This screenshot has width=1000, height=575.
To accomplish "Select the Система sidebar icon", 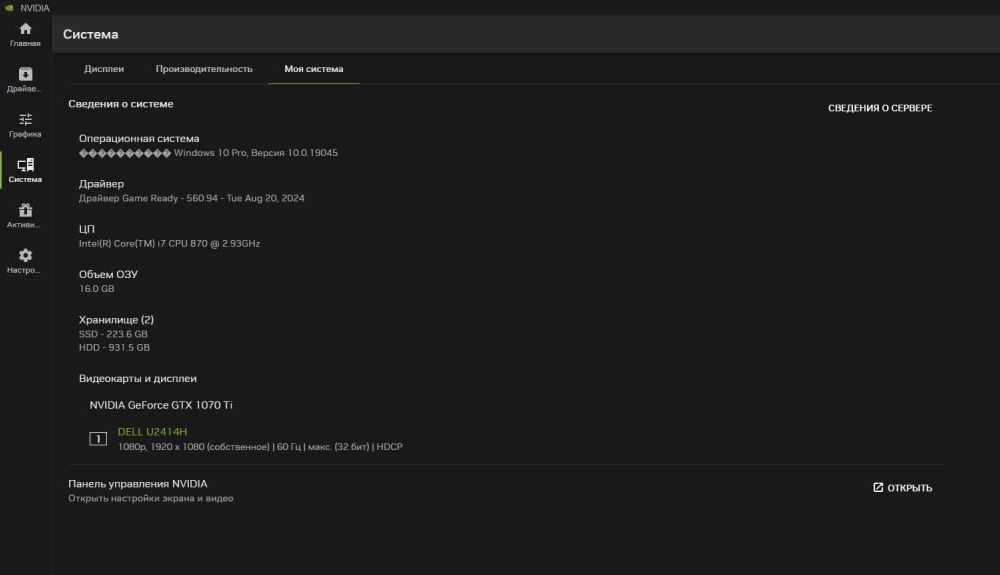I will pyautogui.click(x=25, y=165).
